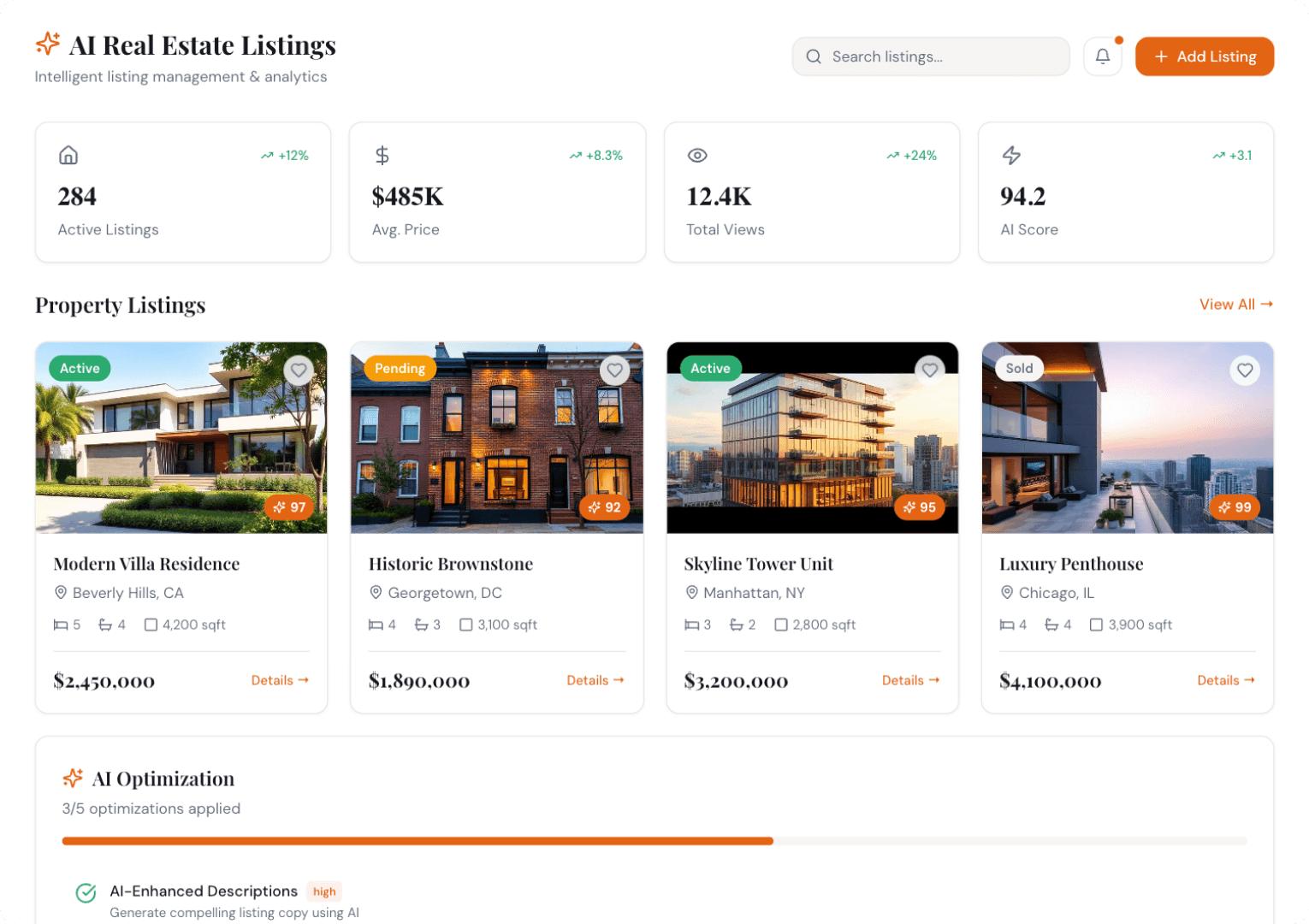Click the home icon on Active Listings card
The image size is (1309, 924).
pos(68,155)
